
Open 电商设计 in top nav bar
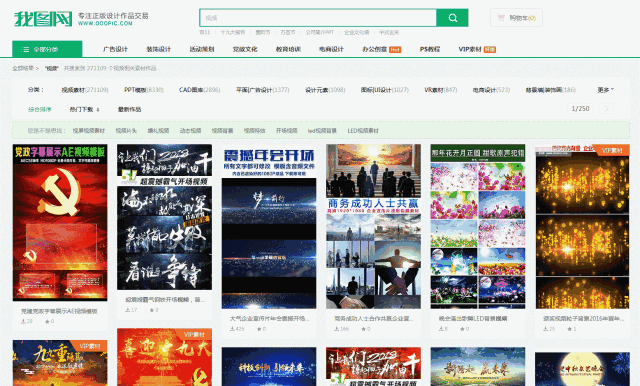[331, 49]
